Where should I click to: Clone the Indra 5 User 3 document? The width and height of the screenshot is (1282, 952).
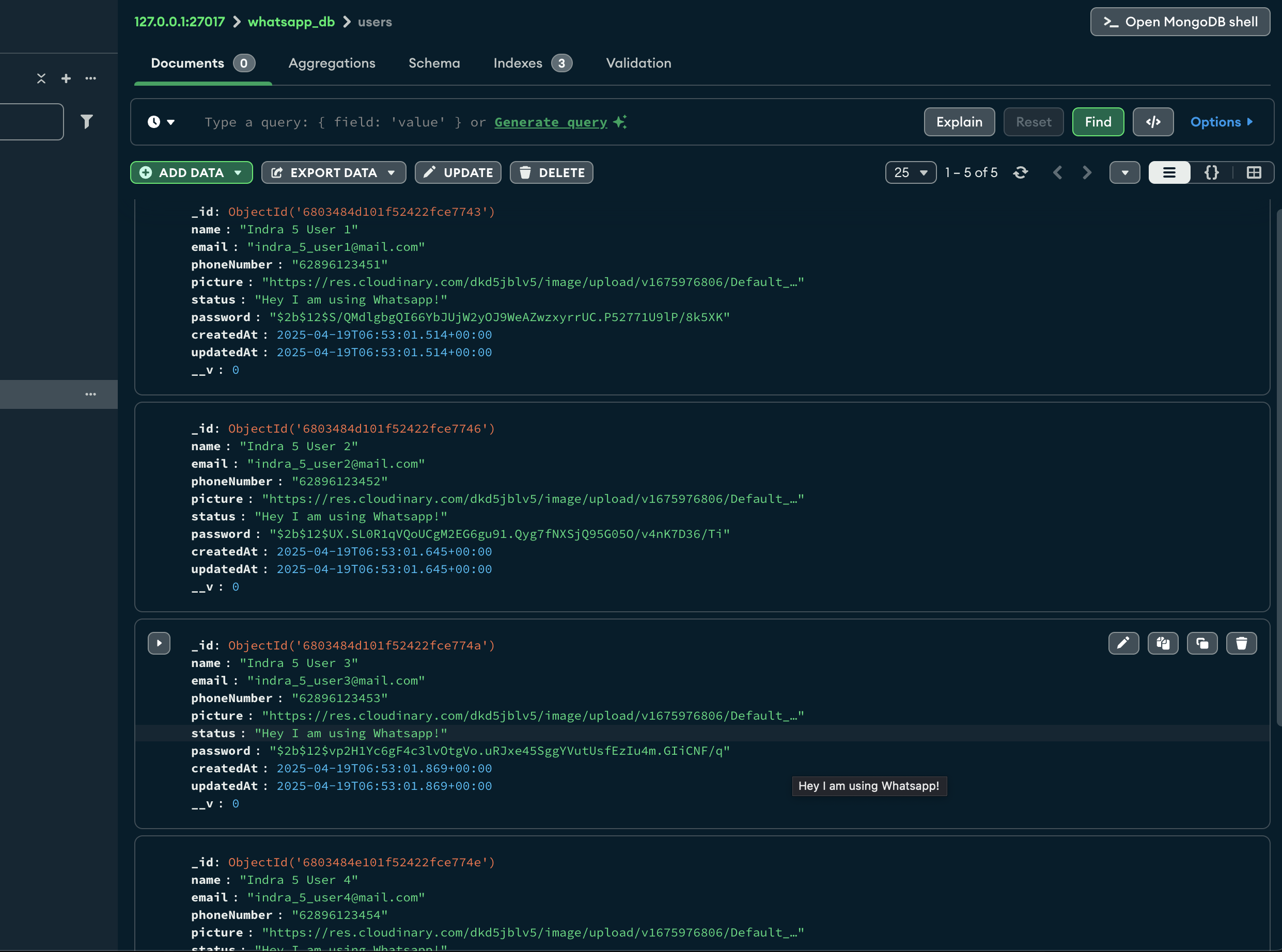[x=1202, y=643]
